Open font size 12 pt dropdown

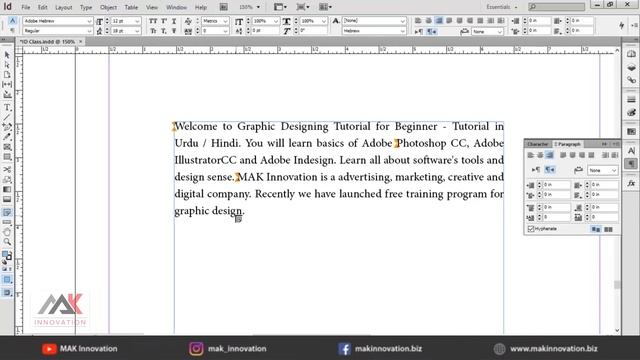(137, 21)
